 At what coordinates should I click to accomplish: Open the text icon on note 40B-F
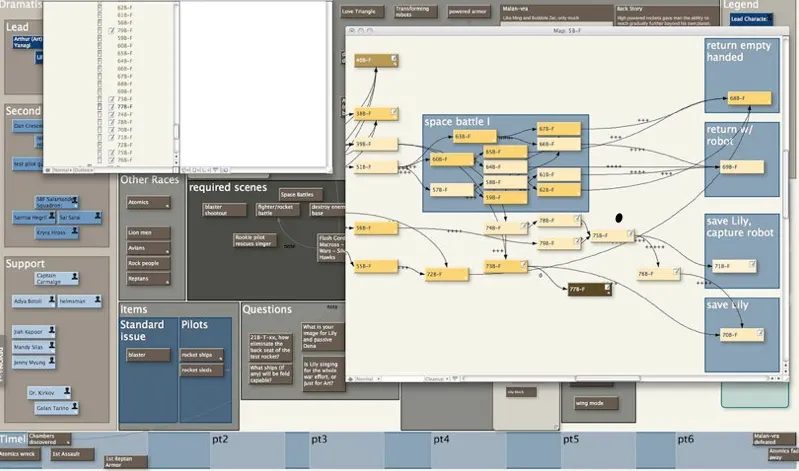pyautogui.click(x=394, y=59)
